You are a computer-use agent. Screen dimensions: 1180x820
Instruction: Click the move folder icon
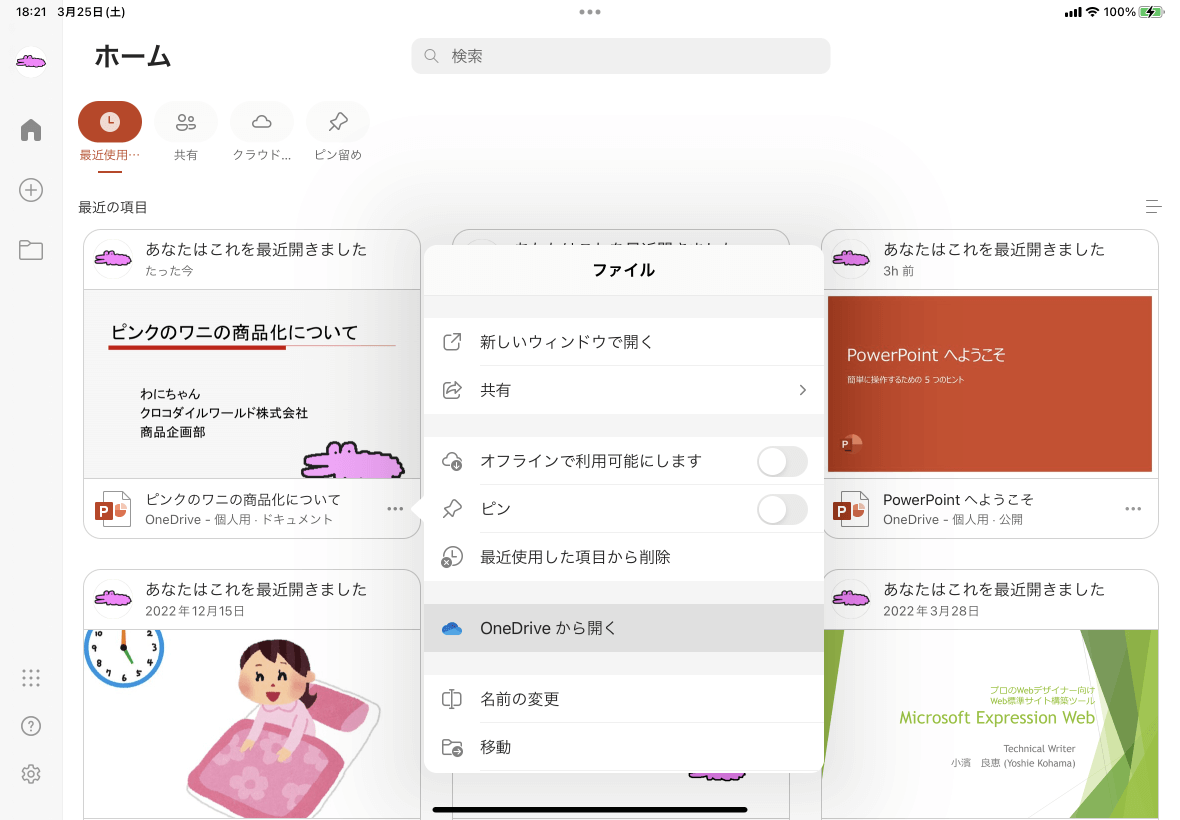[x=452, y=747]
